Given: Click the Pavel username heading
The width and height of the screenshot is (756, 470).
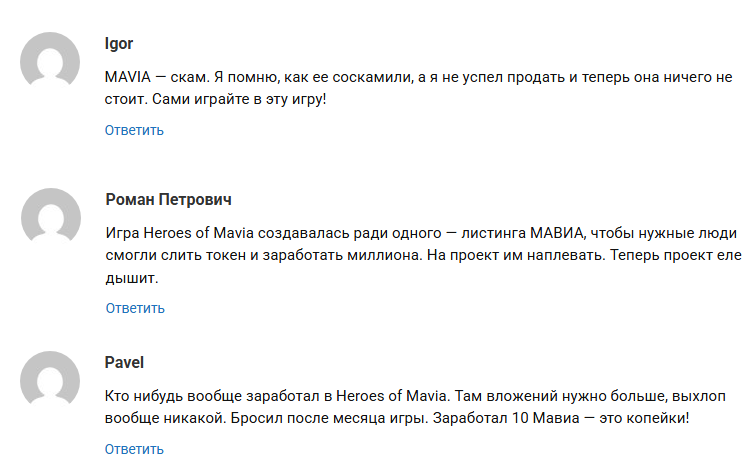Looking at the screenshot, I should click(x=125, y=362).
